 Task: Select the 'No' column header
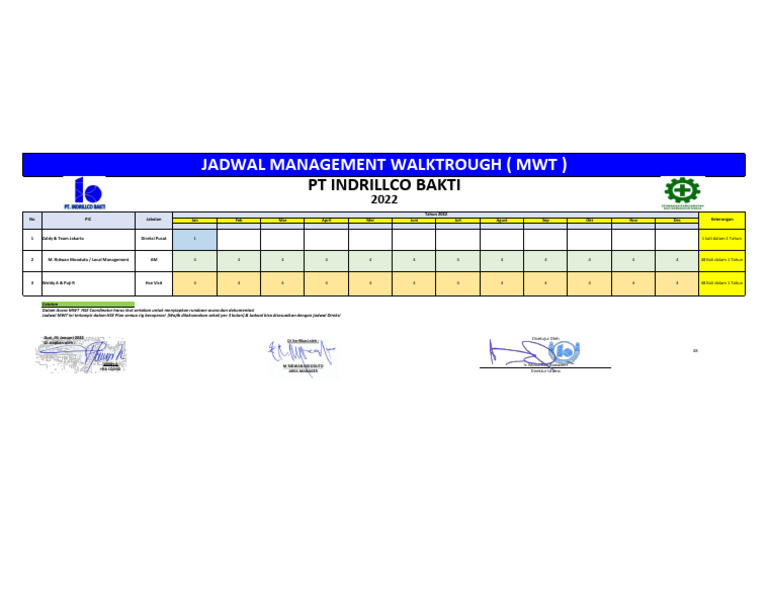tap(32, 220)
